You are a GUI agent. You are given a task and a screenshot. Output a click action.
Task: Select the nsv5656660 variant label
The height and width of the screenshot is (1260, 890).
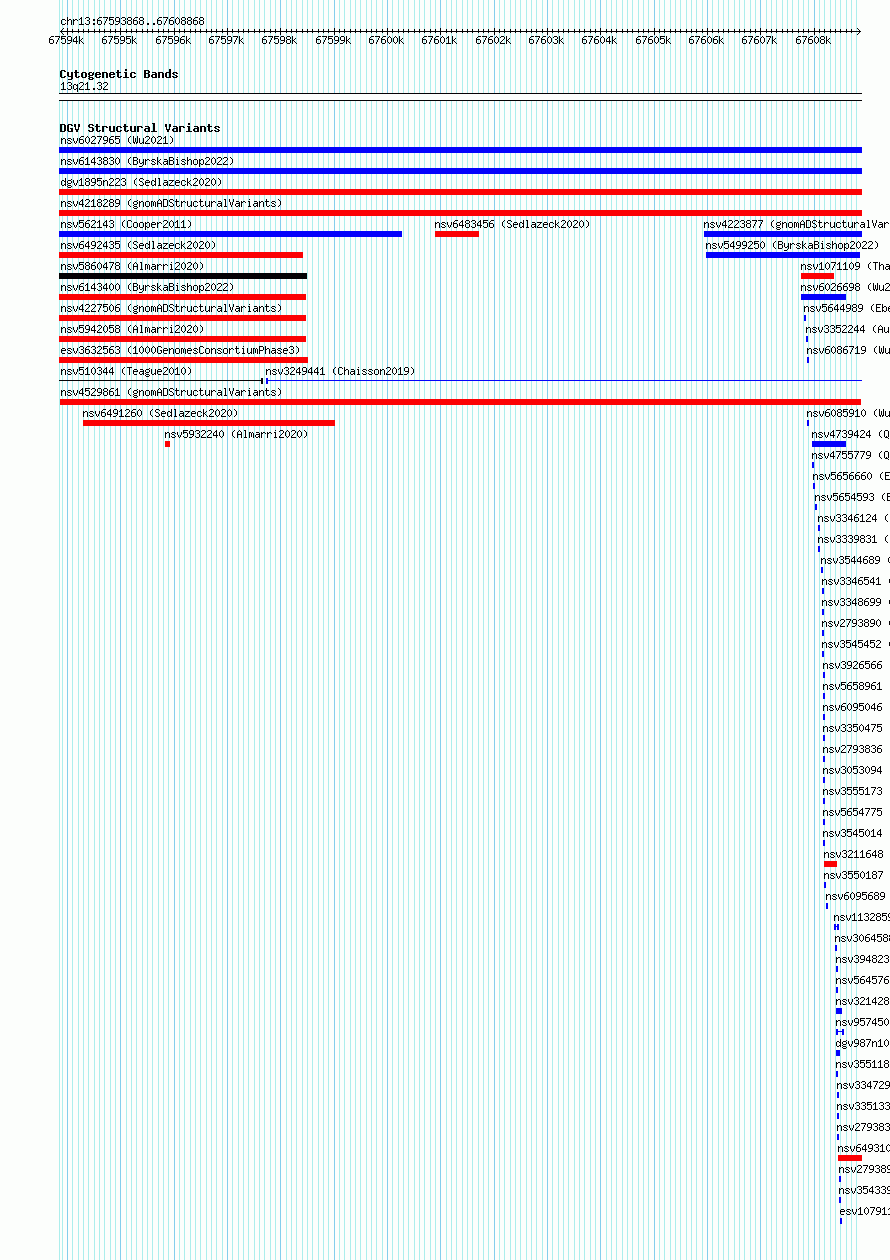[851, 476]
